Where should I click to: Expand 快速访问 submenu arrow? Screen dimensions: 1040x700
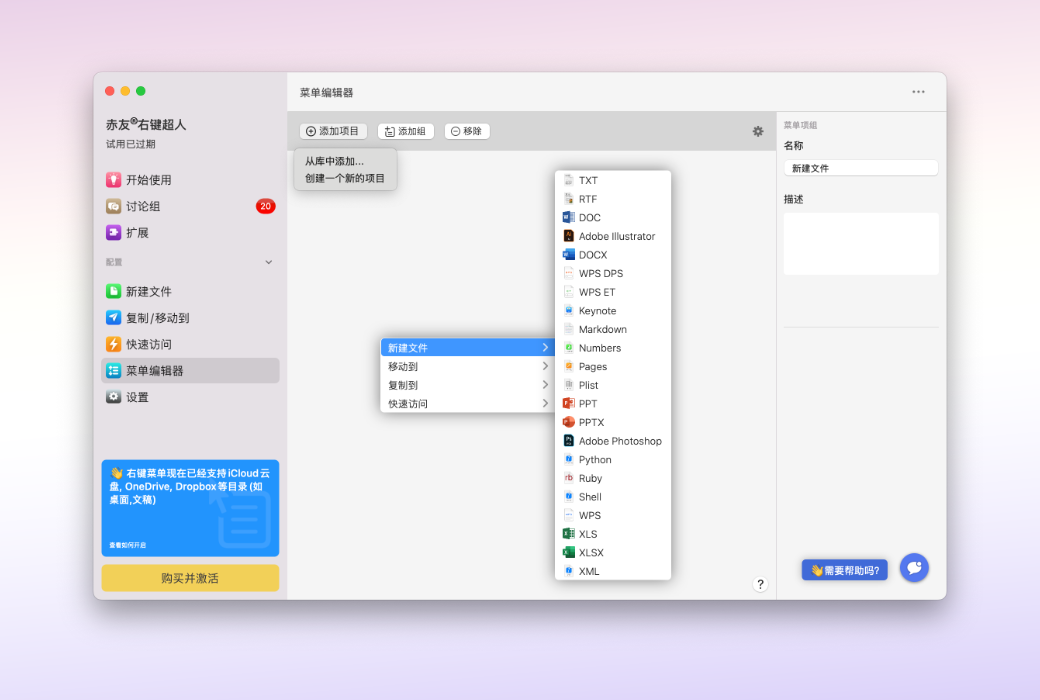(x=545, y=403)
